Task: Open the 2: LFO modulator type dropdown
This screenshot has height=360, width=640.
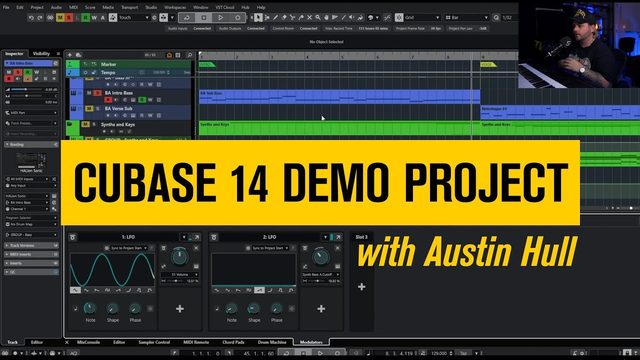Action: click(x=325, y=237)
